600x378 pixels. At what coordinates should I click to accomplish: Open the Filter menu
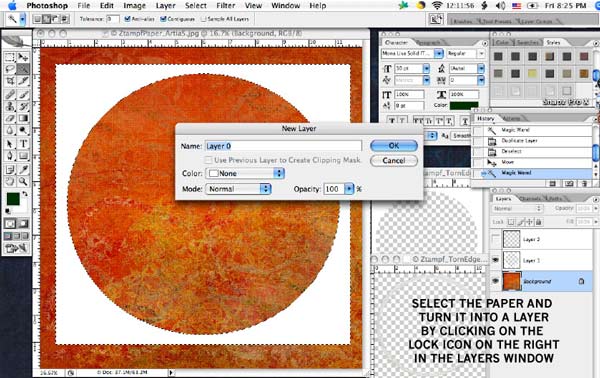pyautogui.click(x=226, y=5)
